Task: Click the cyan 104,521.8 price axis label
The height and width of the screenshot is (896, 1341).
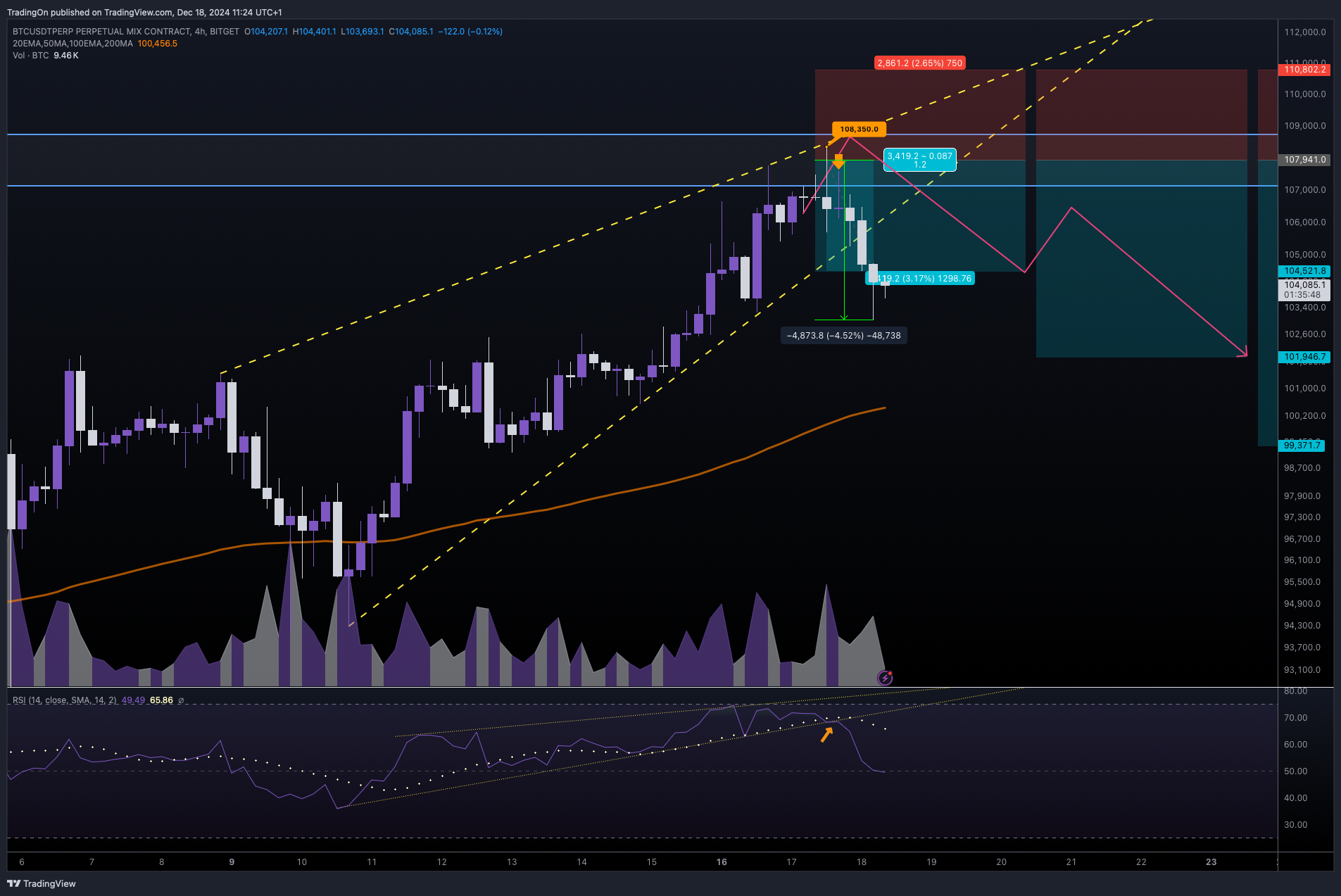Action: pyautogui.click(x=1304, y=271)
